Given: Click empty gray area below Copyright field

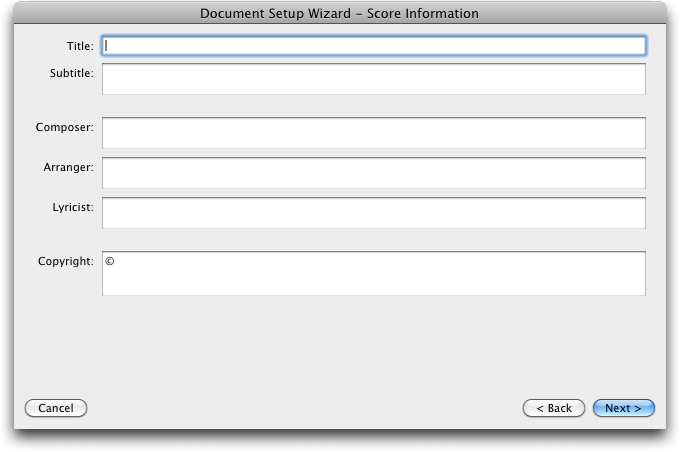Looking at the screenshot, I should tap(340, 347).
